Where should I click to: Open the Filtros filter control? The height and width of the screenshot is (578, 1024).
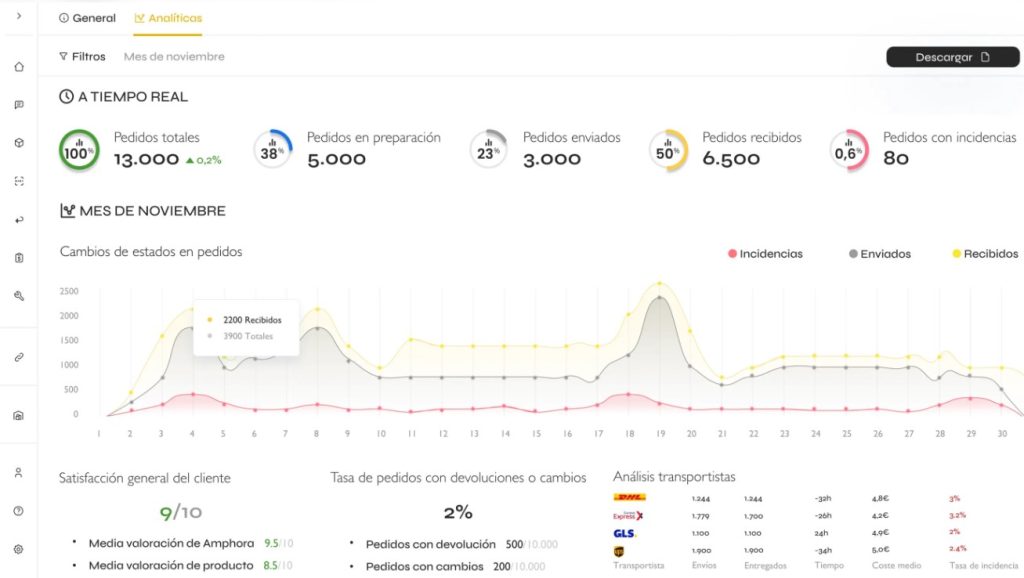82,57
